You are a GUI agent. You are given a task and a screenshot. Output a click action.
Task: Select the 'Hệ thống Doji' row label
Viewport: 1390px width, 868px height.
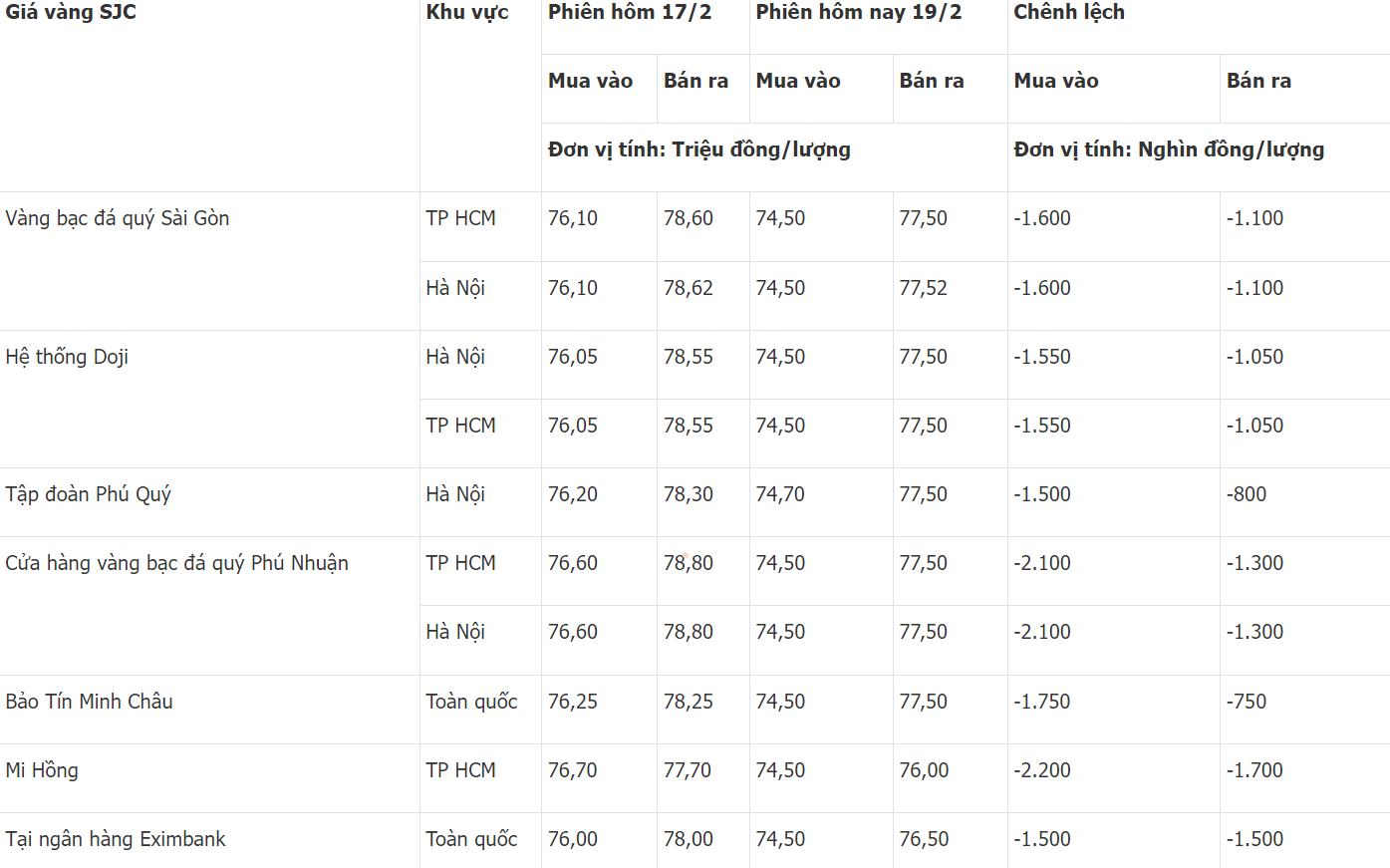[67, 357]
